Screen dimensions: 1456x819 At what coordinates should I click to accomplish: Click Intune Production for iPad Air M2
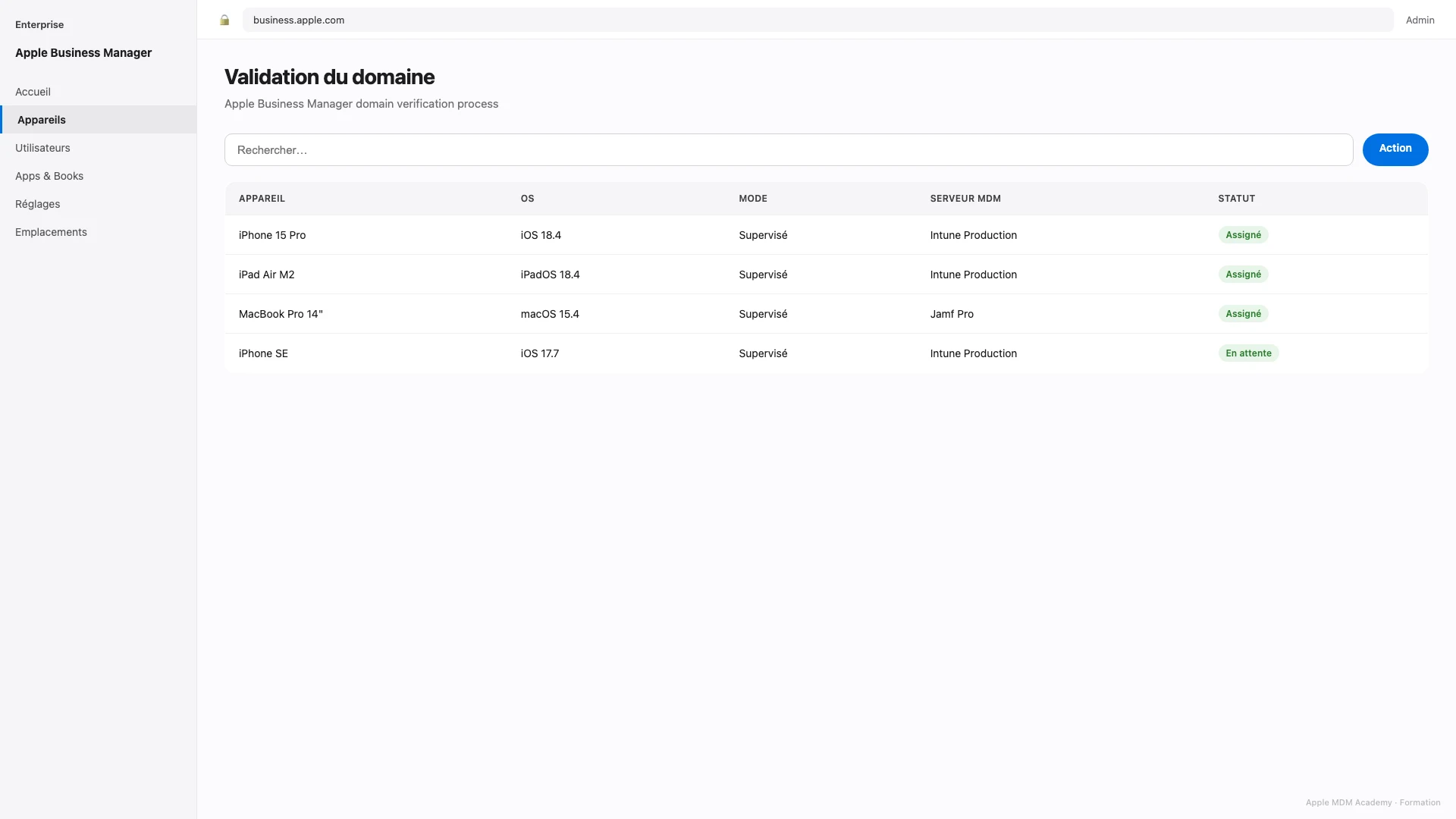[x=973, y=275]
